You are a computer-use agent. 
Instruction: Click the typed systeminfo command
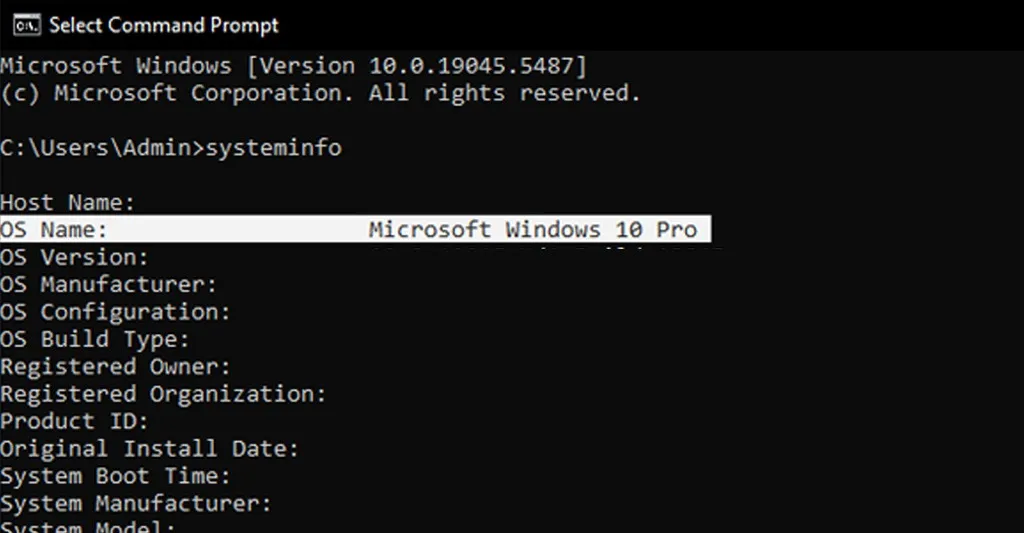[273, 148]
